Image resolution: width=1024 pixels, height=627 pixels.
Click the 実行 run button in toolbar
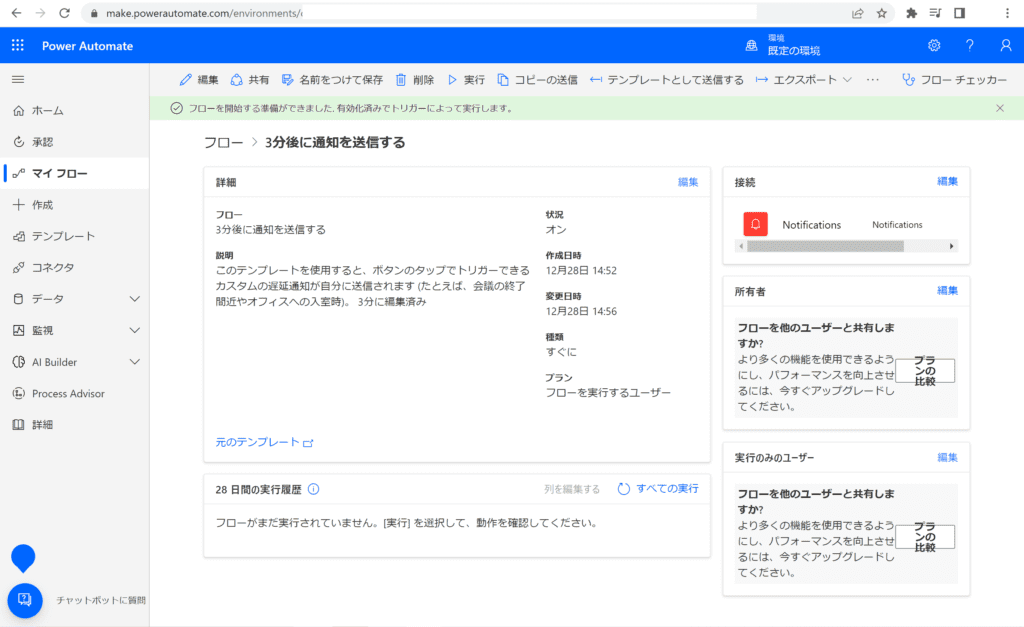pyautogui.click(x=465, y=80)
